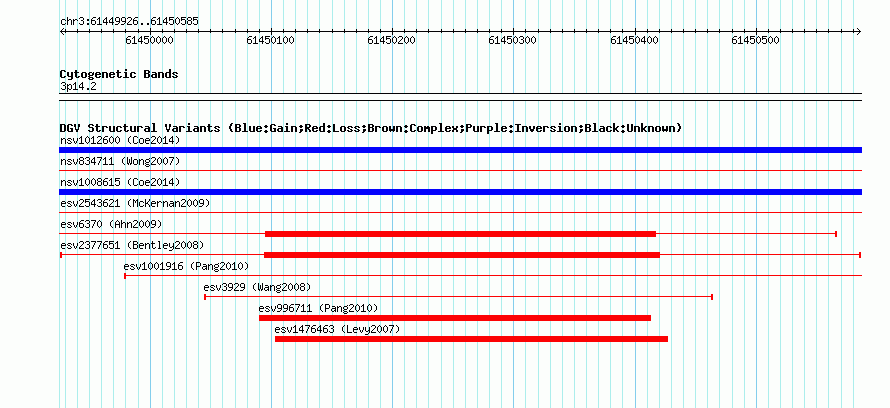The width and height of the screenshot is (890, 408).
Task: Select the thin red line under esv1001916
Action: [493, 276]
